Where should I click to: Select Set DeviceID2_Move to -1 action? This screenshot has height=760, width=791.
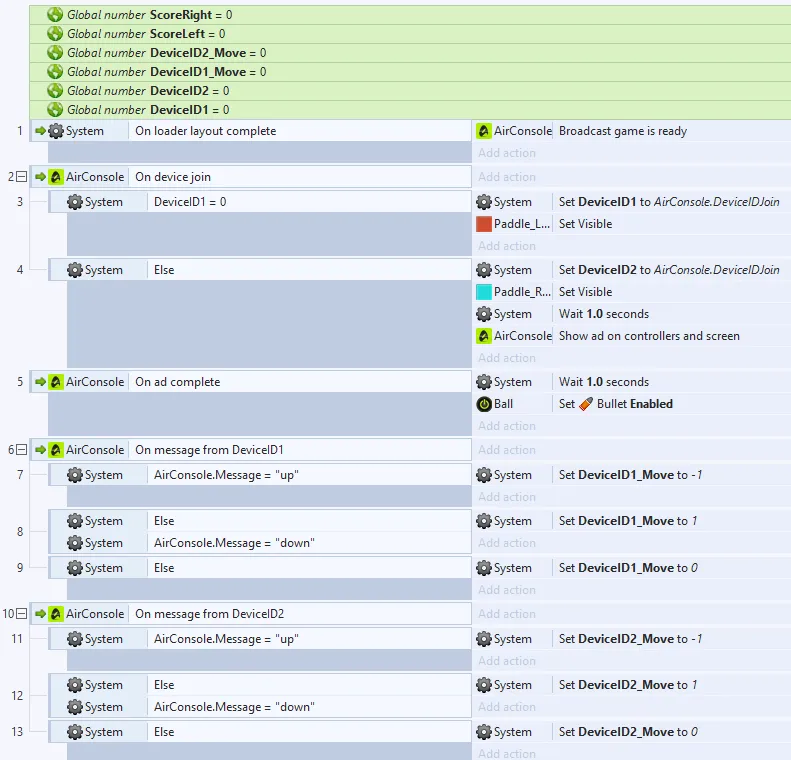tap(633, 639)
